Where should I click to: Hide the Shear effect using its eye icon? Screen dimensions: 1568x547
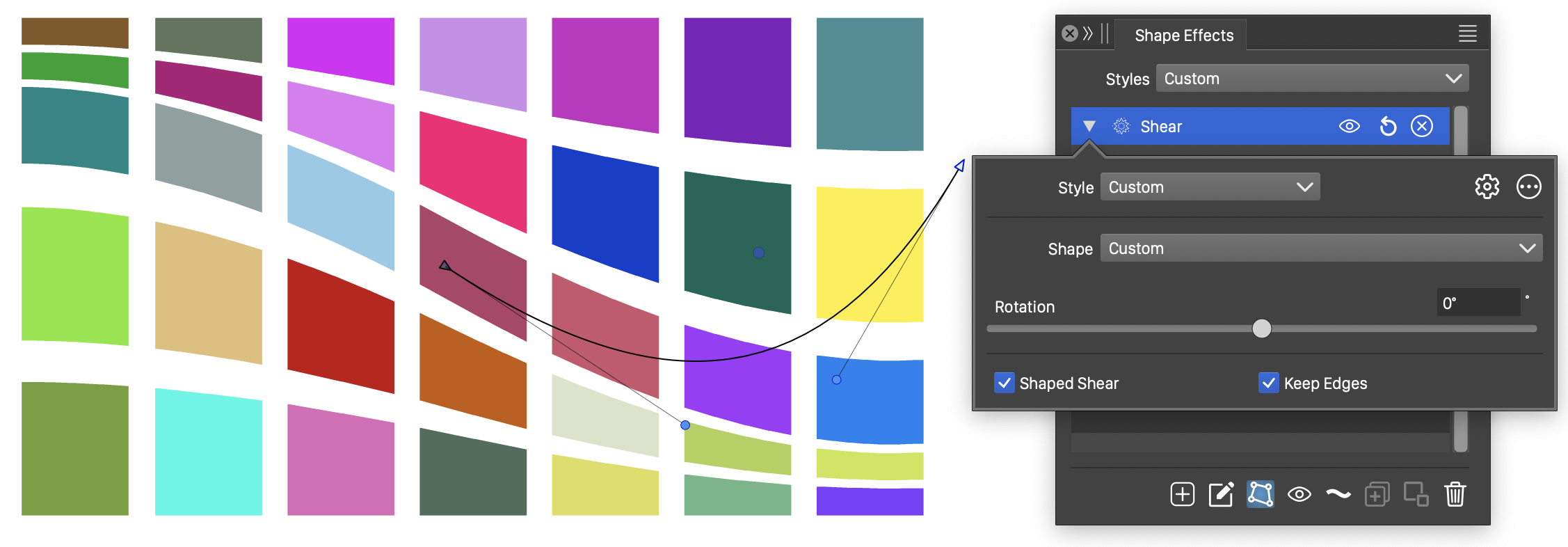1349,127
